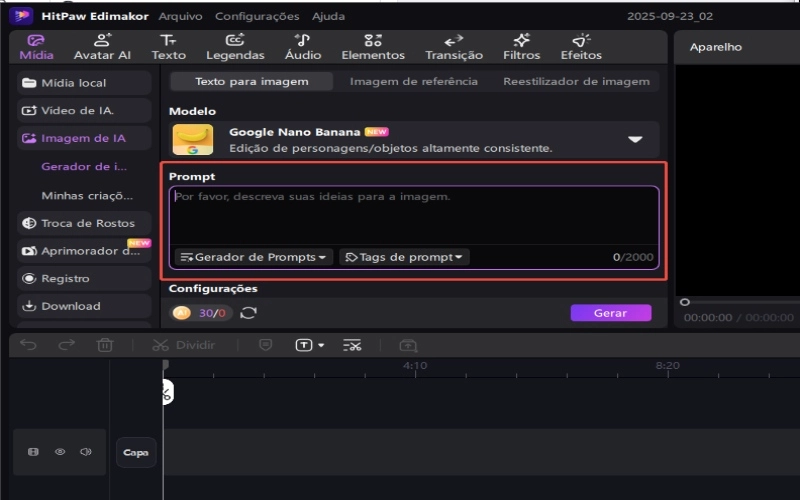
Task: Click the project name 2025-09-23_02
Action: [x=670, y=16]
